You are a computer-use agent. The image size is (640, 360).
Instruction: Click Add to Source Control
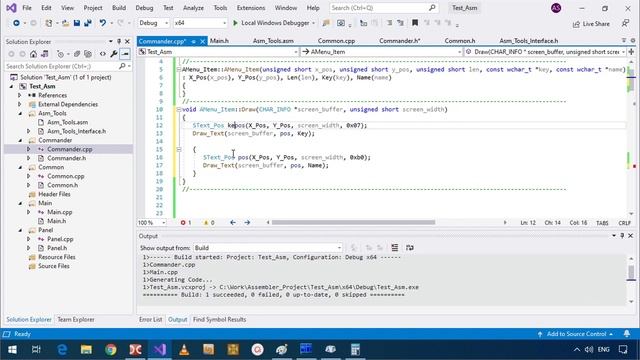[x=576, y=334]
